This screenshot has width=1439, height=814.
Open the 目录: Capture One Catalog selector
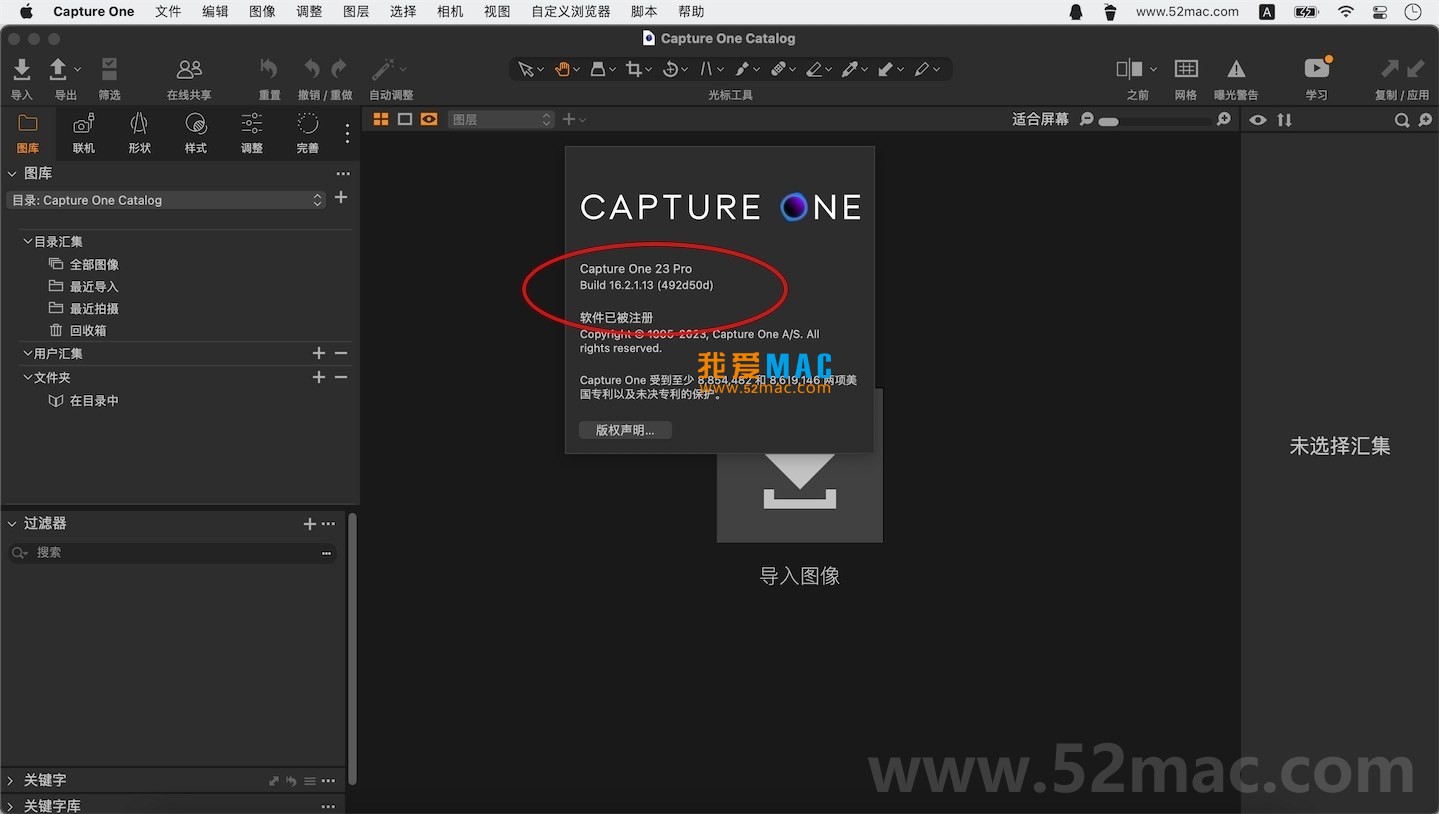[166, 200]
